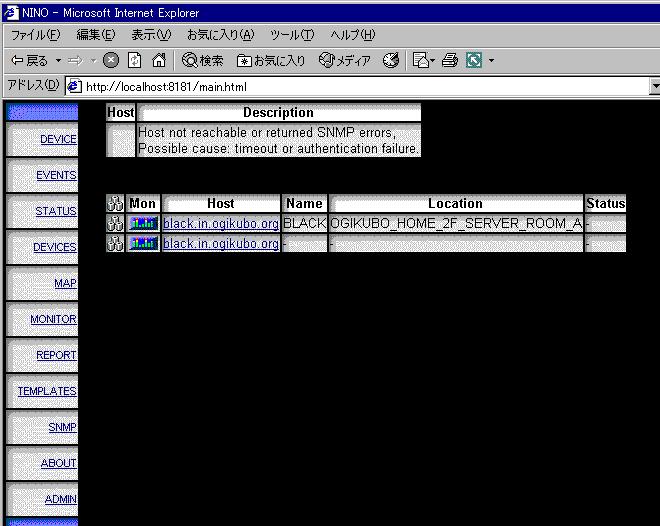Go to the browser Home page icon
This screenshot has width=660, height=526.
[158, 61]
